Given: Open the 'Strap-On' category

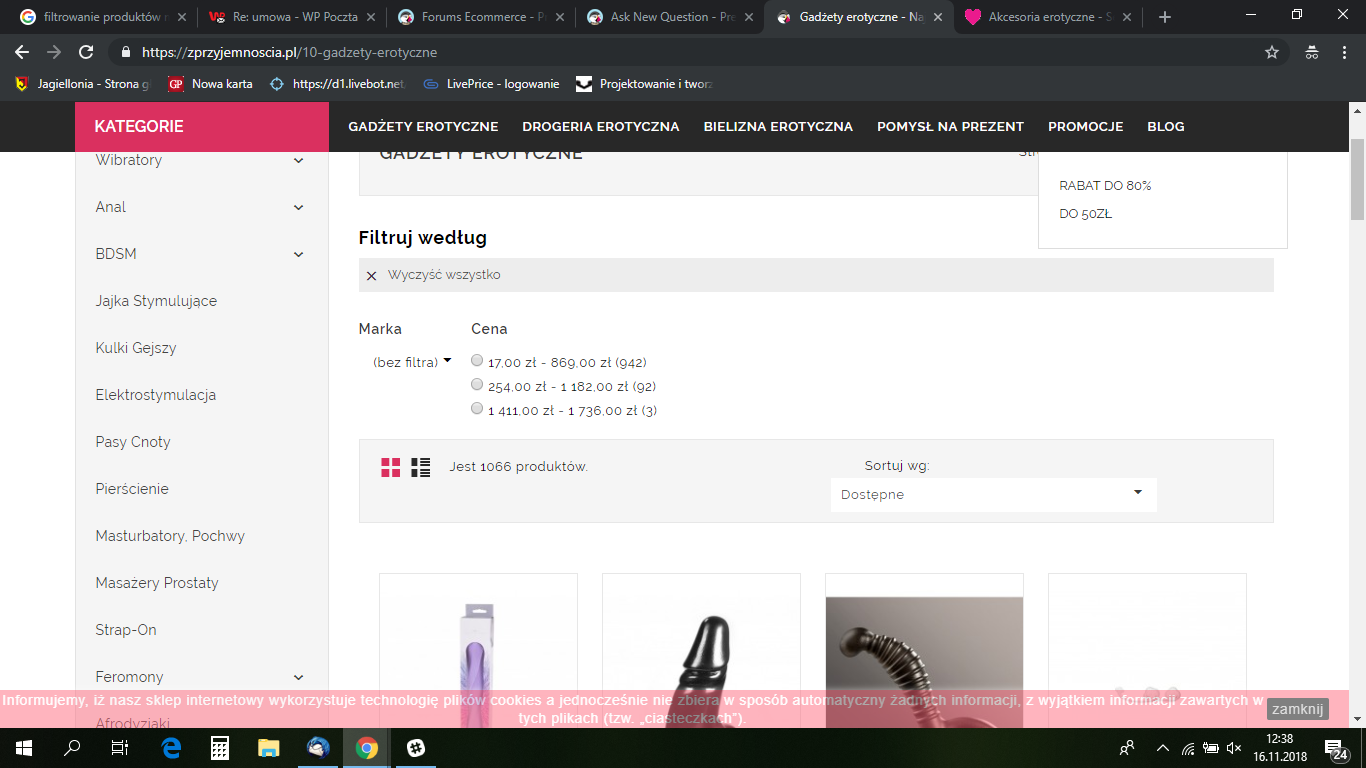Looking at the screenshot, I should click(126, 630).
